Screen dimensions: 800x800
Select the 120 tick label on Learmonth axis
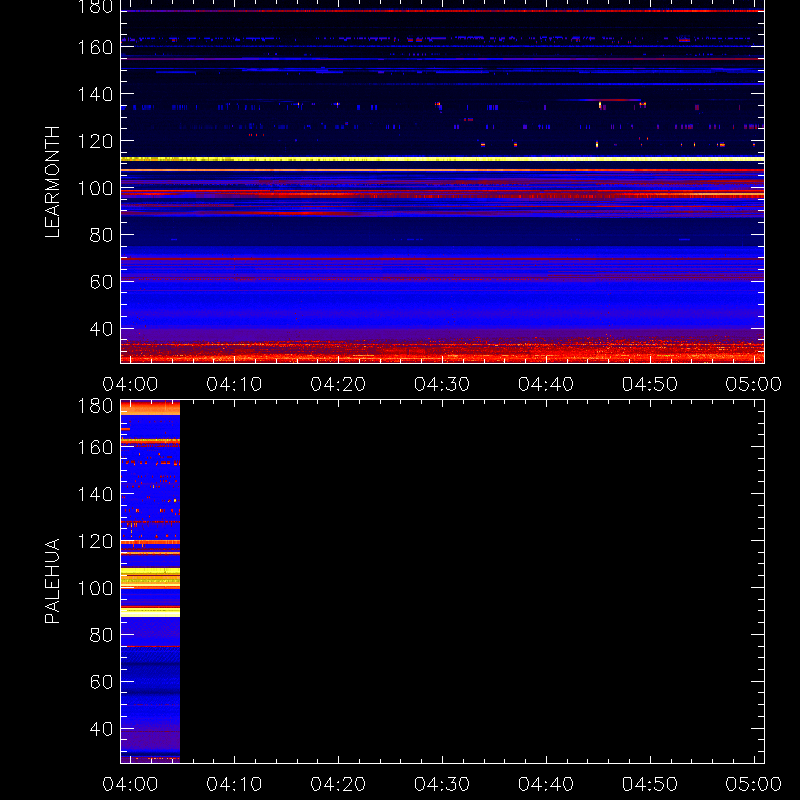click(x=95, y=141)
